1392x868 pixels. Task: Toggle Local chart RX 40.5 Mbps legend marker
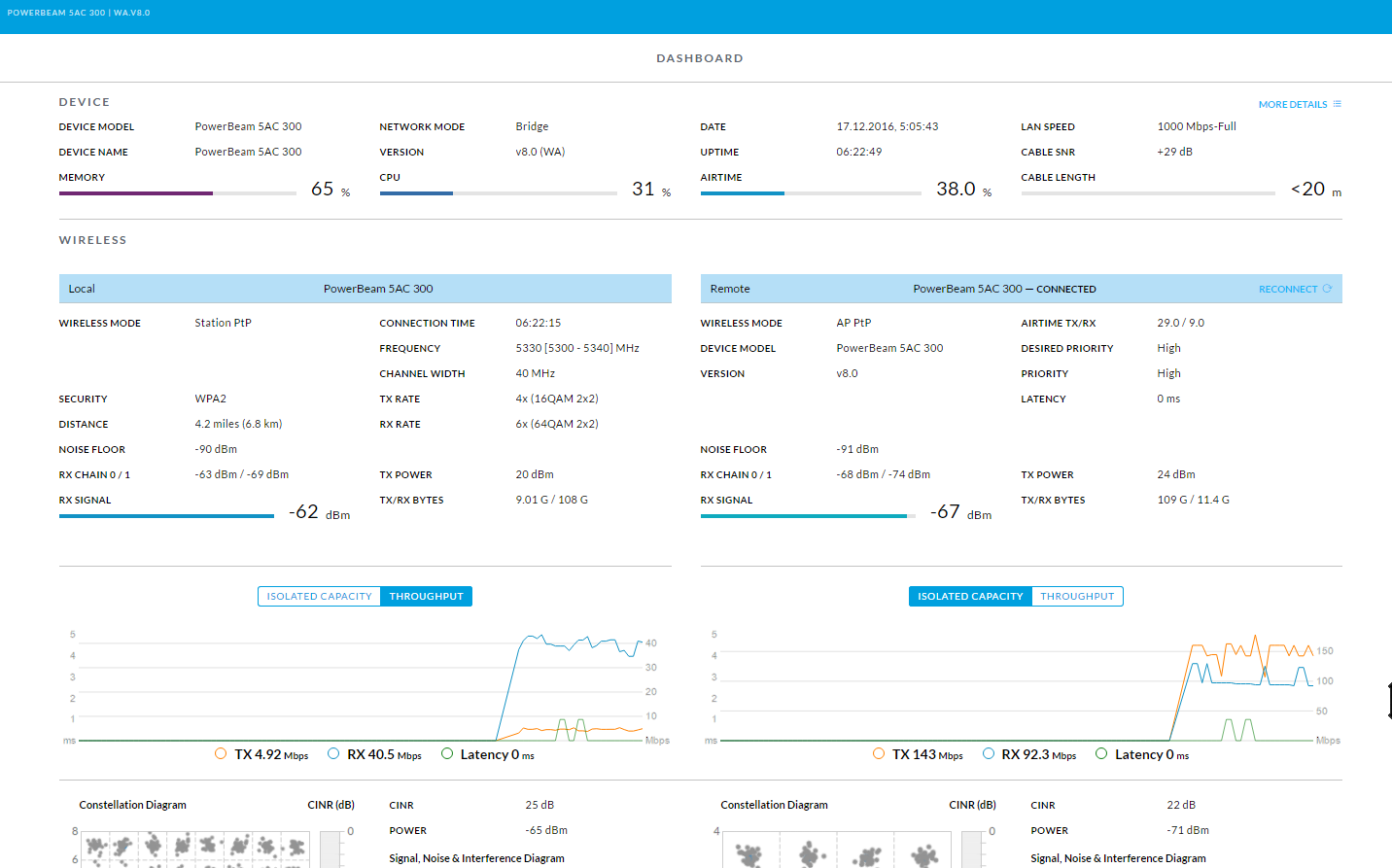click(x=333, y=753)
